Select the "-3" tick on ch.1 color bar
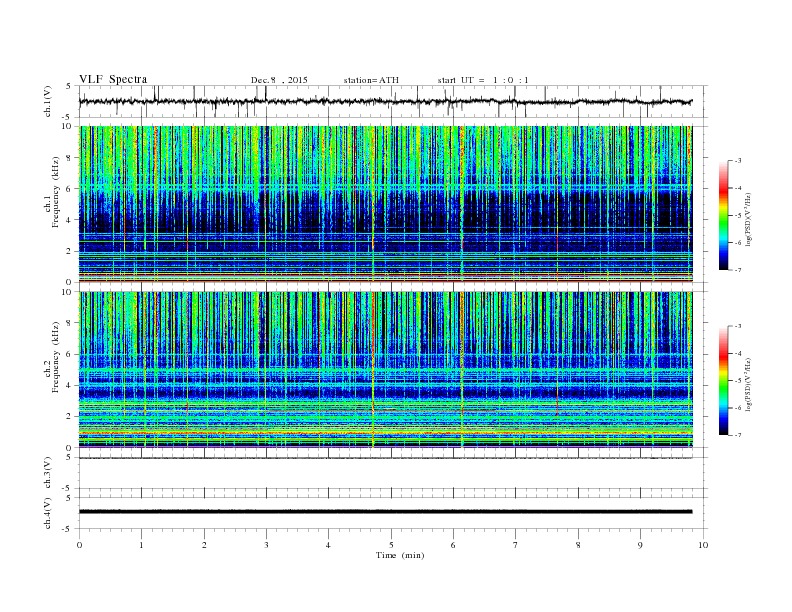The image size is (792, 612). (738, 161)
